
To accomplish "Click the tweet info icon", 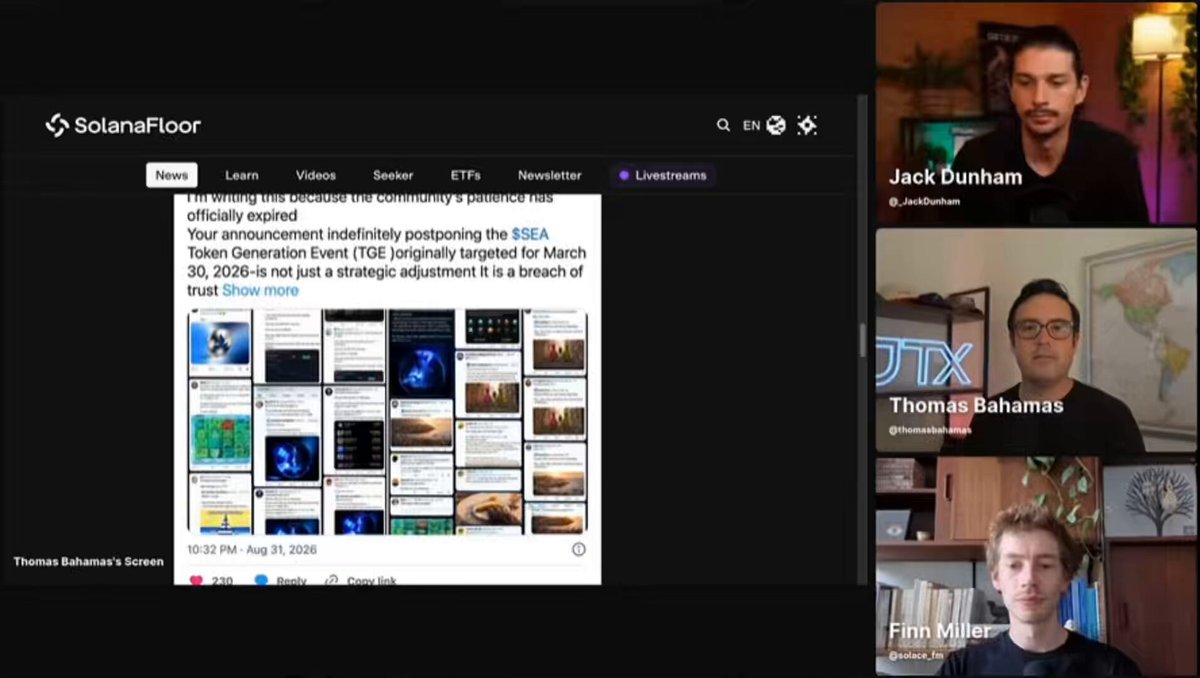I will point(578,549).
